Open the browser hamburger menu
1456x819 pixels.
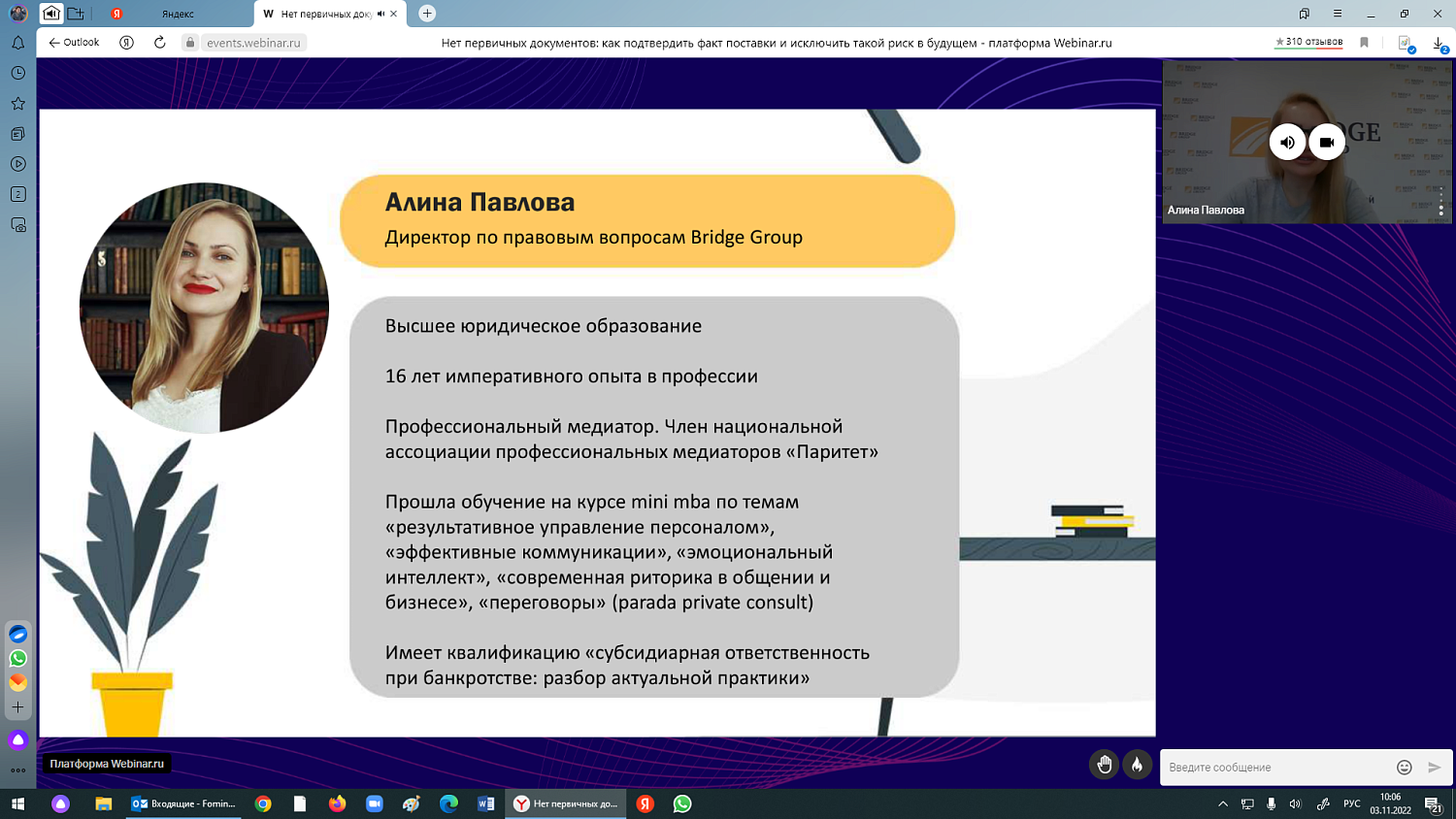(1338, 14)
